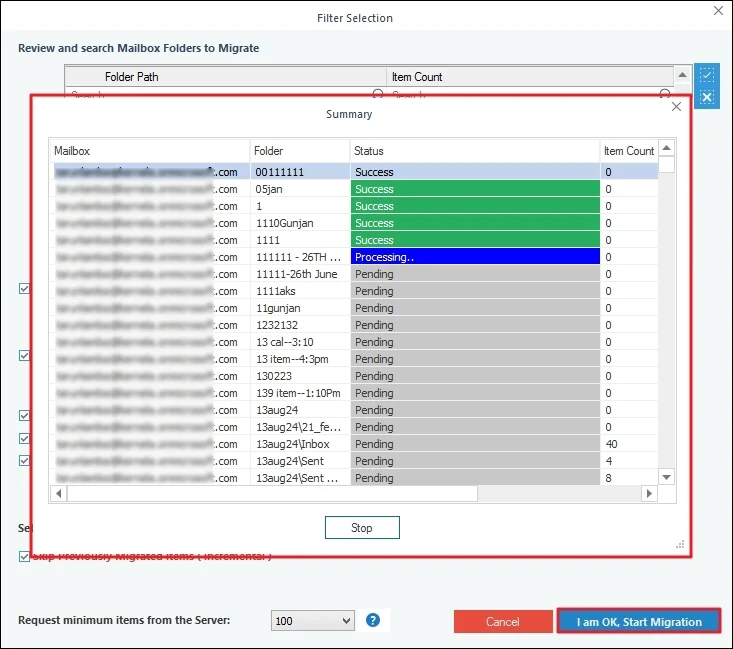This screenshot has width=733, height=649.
Task: Select the 139 item--1:10Pm folder cell
Action: (300, 393)
